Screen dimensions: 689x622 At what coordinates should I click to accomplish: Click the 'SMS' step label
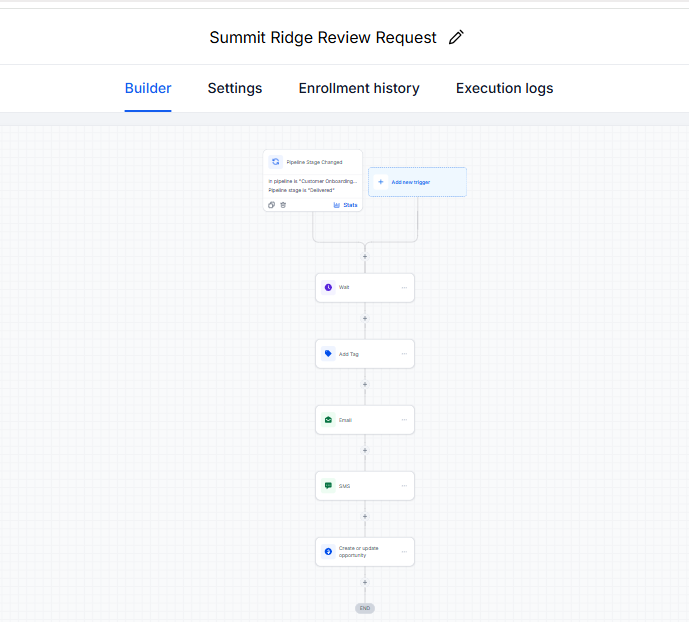pyautogui.click(x=344, y=486)
